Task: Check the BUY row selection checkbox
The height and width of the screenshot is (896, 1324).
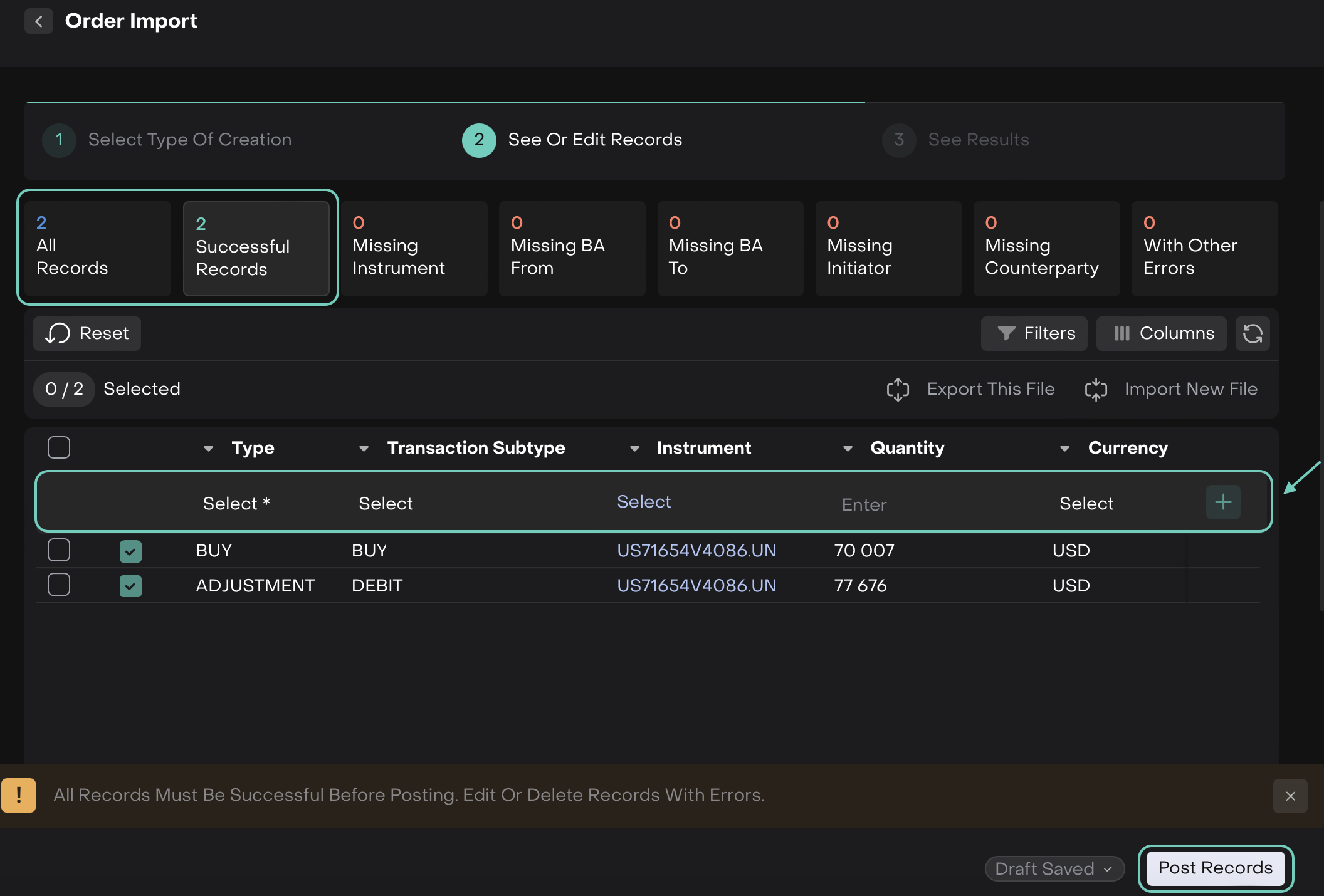Action: pyautogui.click(x=59, y=550)
